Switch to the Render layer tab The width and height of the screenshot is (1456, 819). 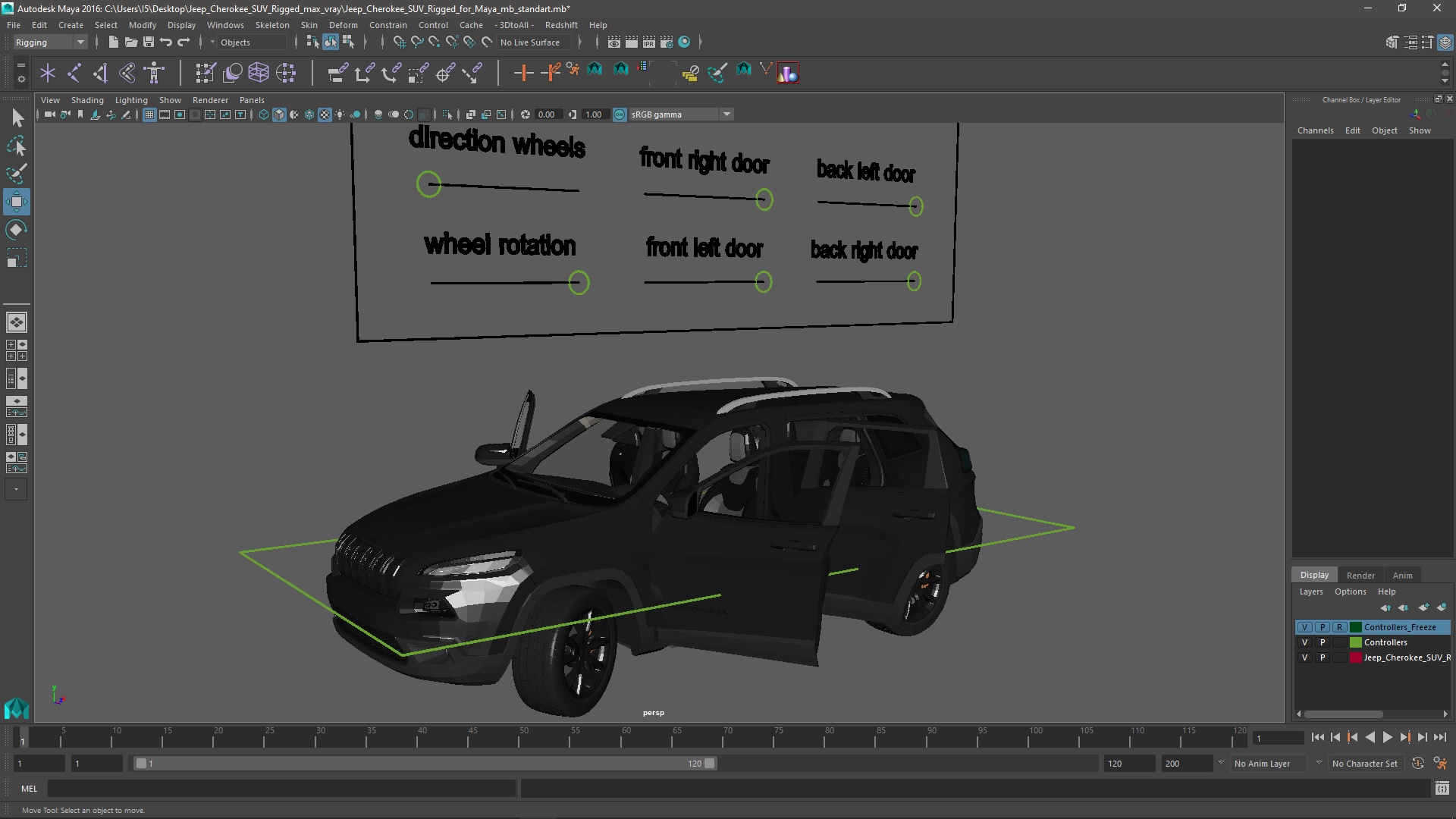pyautogui.click(x=1360, y=575)
